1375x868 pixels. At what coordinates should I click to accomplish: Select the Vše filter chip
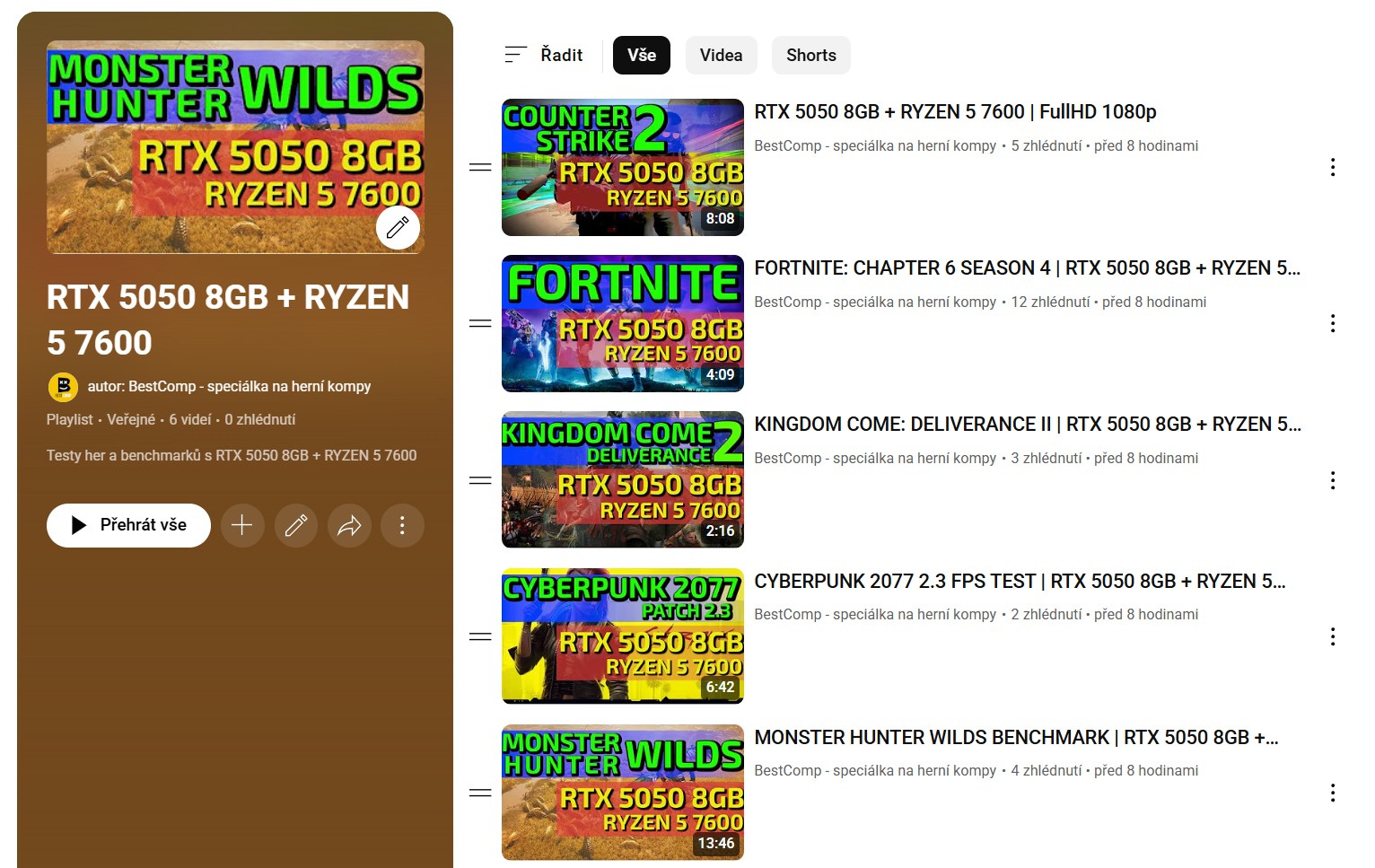click(642, 55)
